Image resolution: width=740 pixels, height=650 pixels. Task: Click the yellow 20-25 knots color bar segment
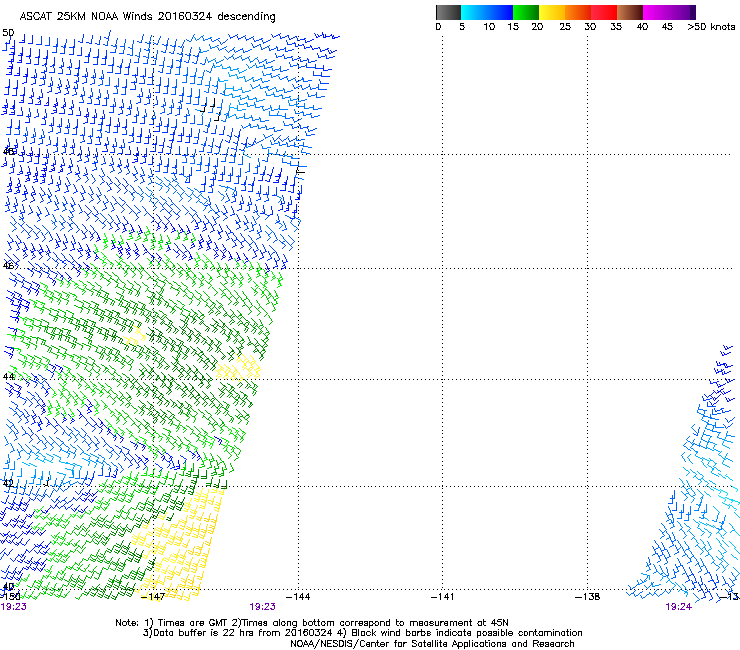pyautogui.click(x=552, y=12)
